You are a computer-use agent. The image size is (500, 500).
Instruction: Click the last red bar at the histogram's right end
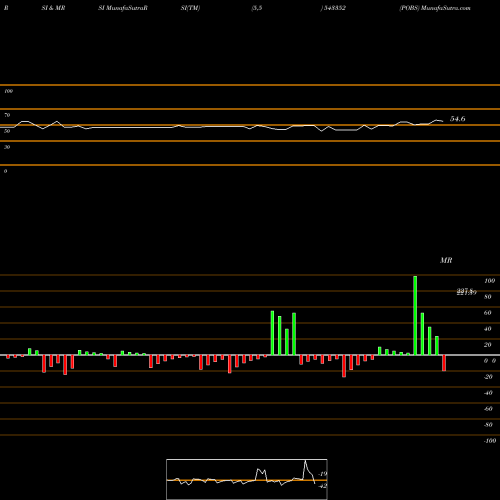click(444, 363)
